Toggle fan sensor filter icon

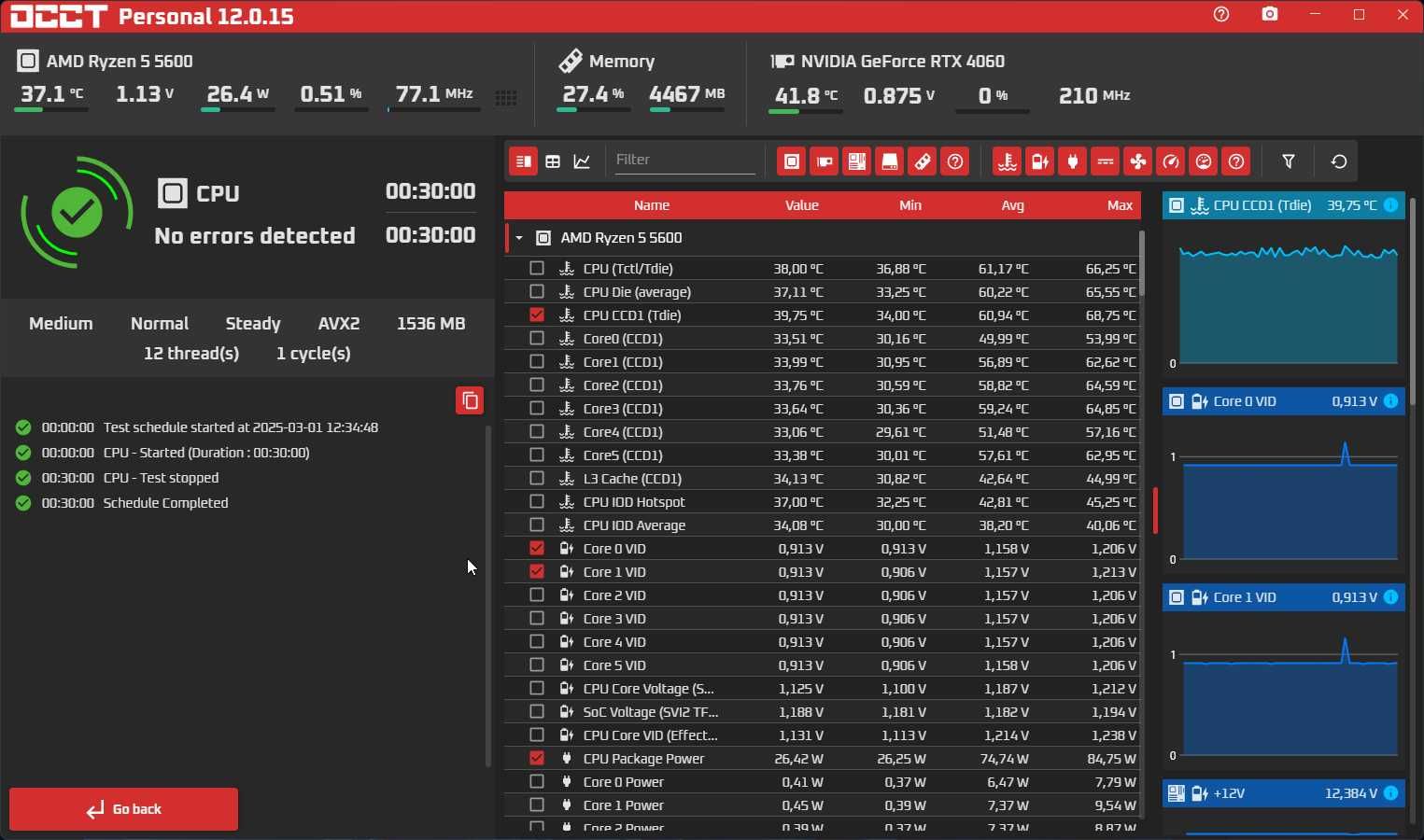tap(1138, 161)
